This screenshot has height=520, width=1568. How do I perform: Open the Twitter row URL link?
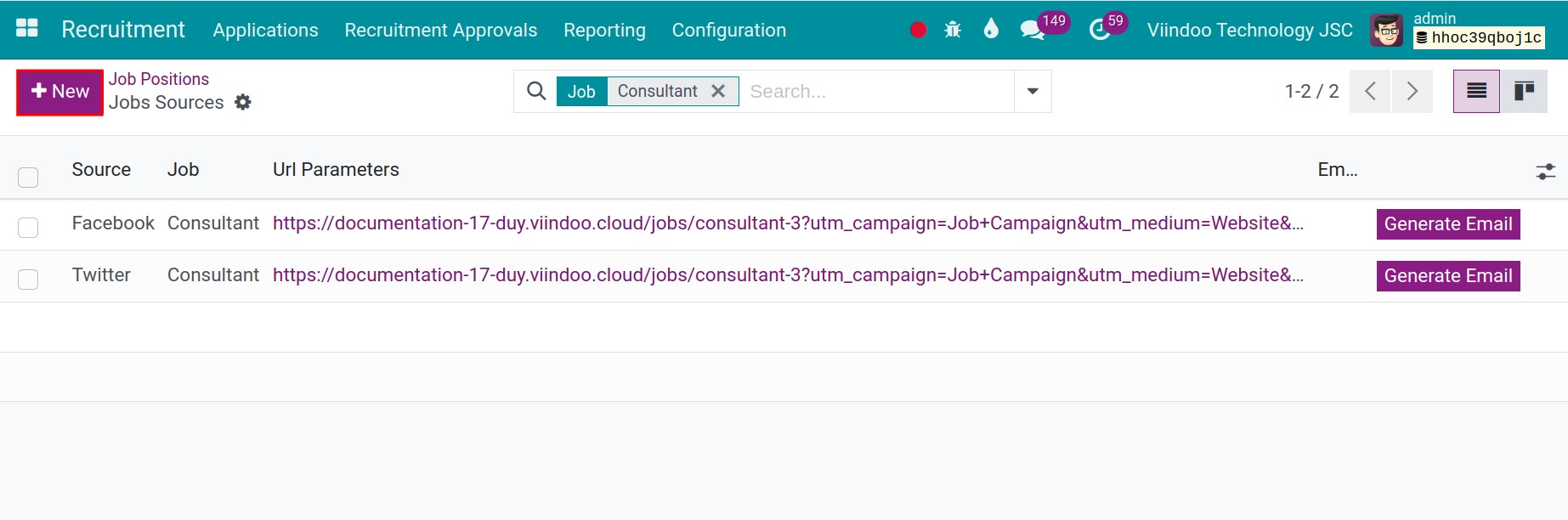788,275
